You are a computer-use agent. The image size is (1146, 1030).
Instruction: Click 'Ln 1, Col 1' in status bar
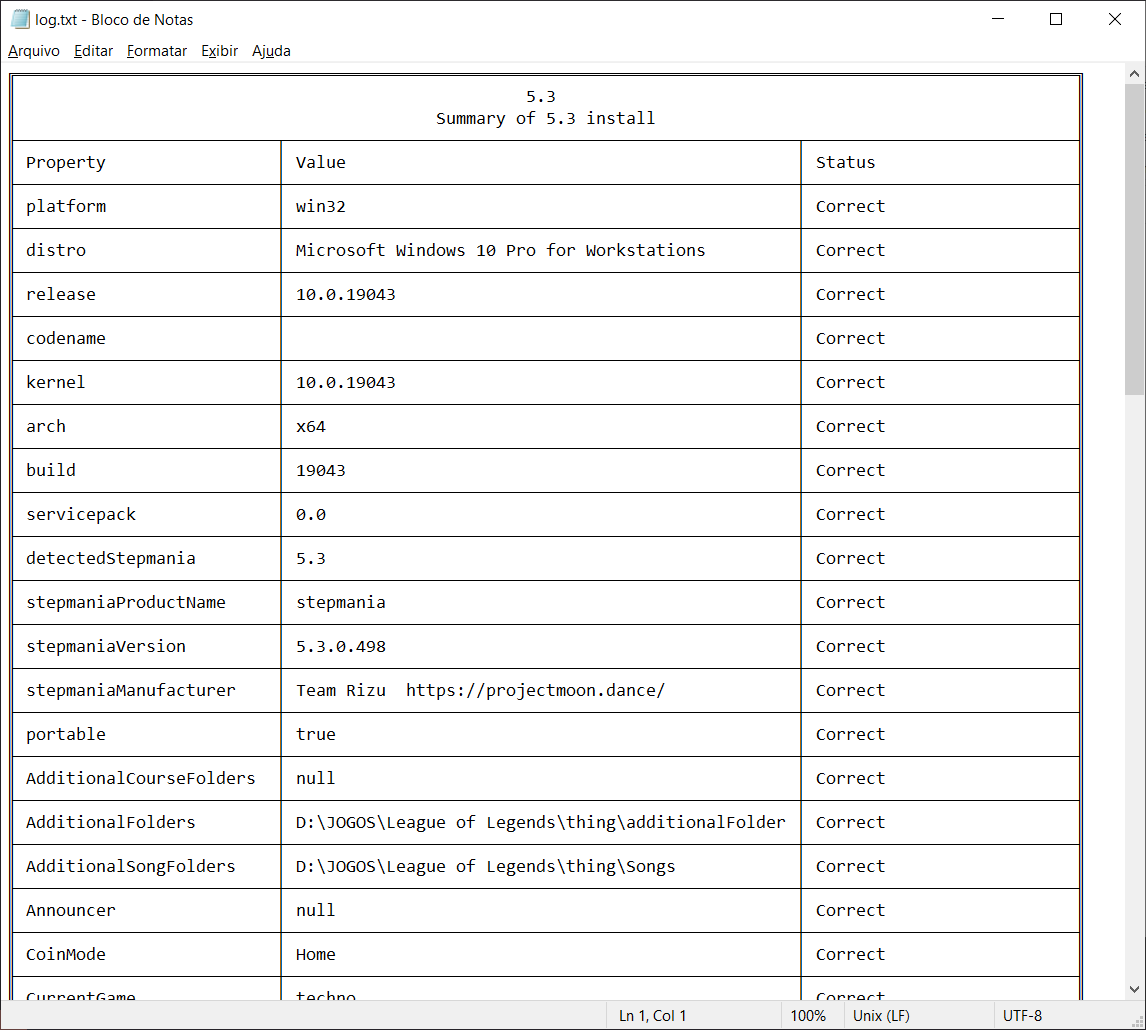(653, 1015)
